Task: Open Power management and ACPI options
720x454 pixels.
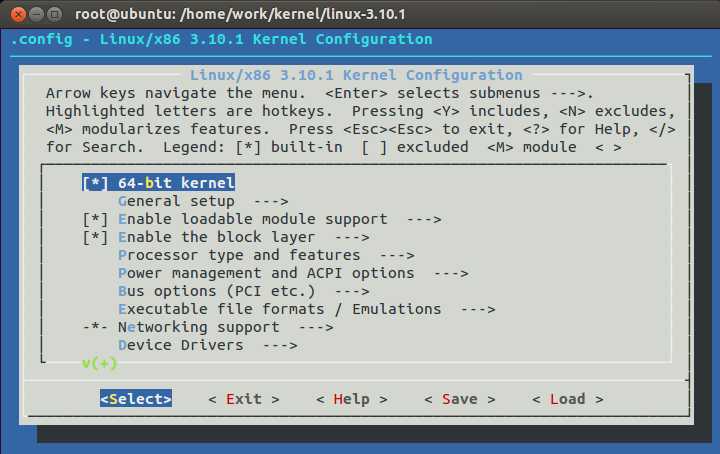Action: 293,273
